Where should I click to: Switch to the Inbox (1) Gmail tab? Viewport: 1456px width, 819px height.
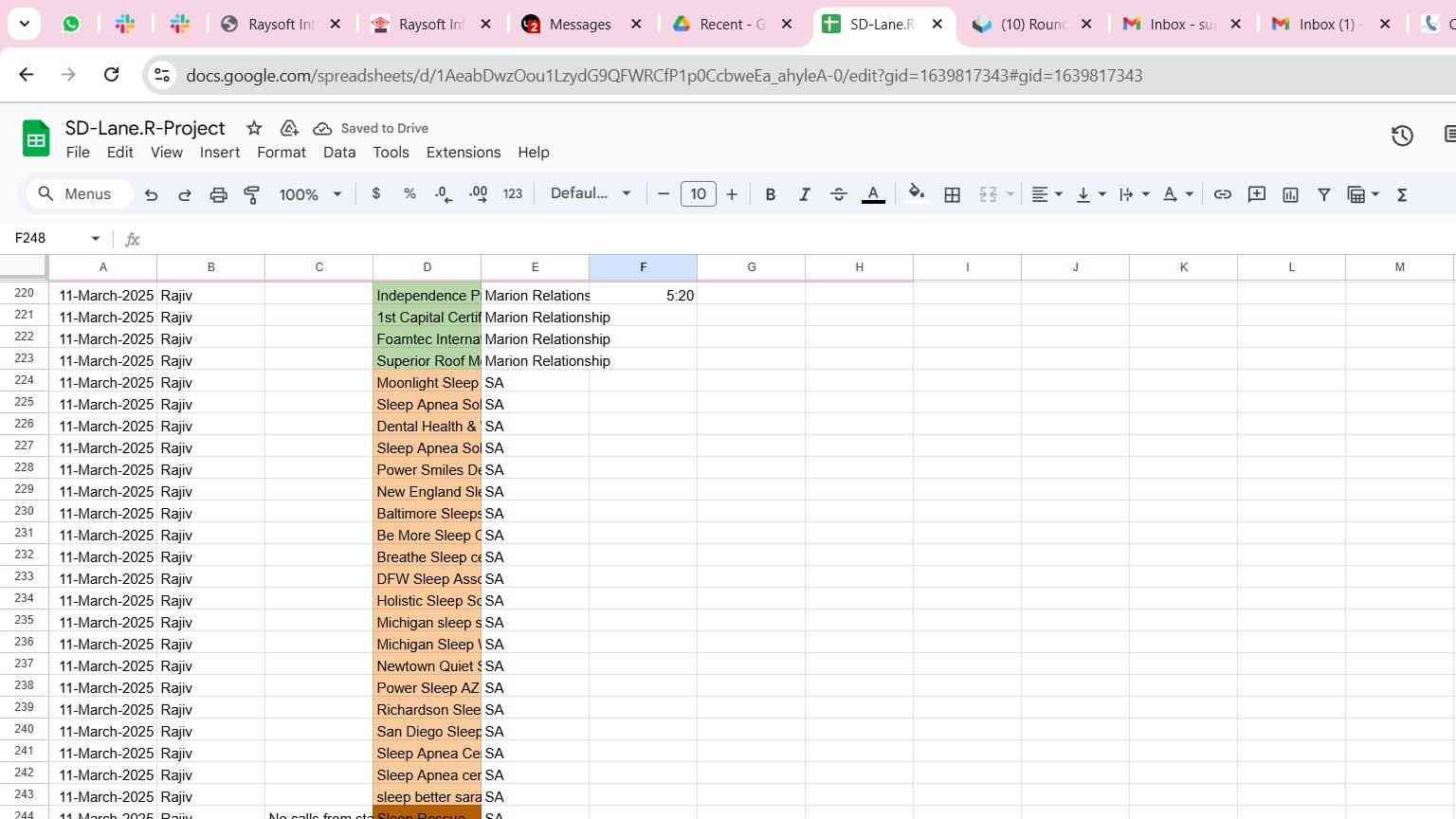click(1331, 25)
